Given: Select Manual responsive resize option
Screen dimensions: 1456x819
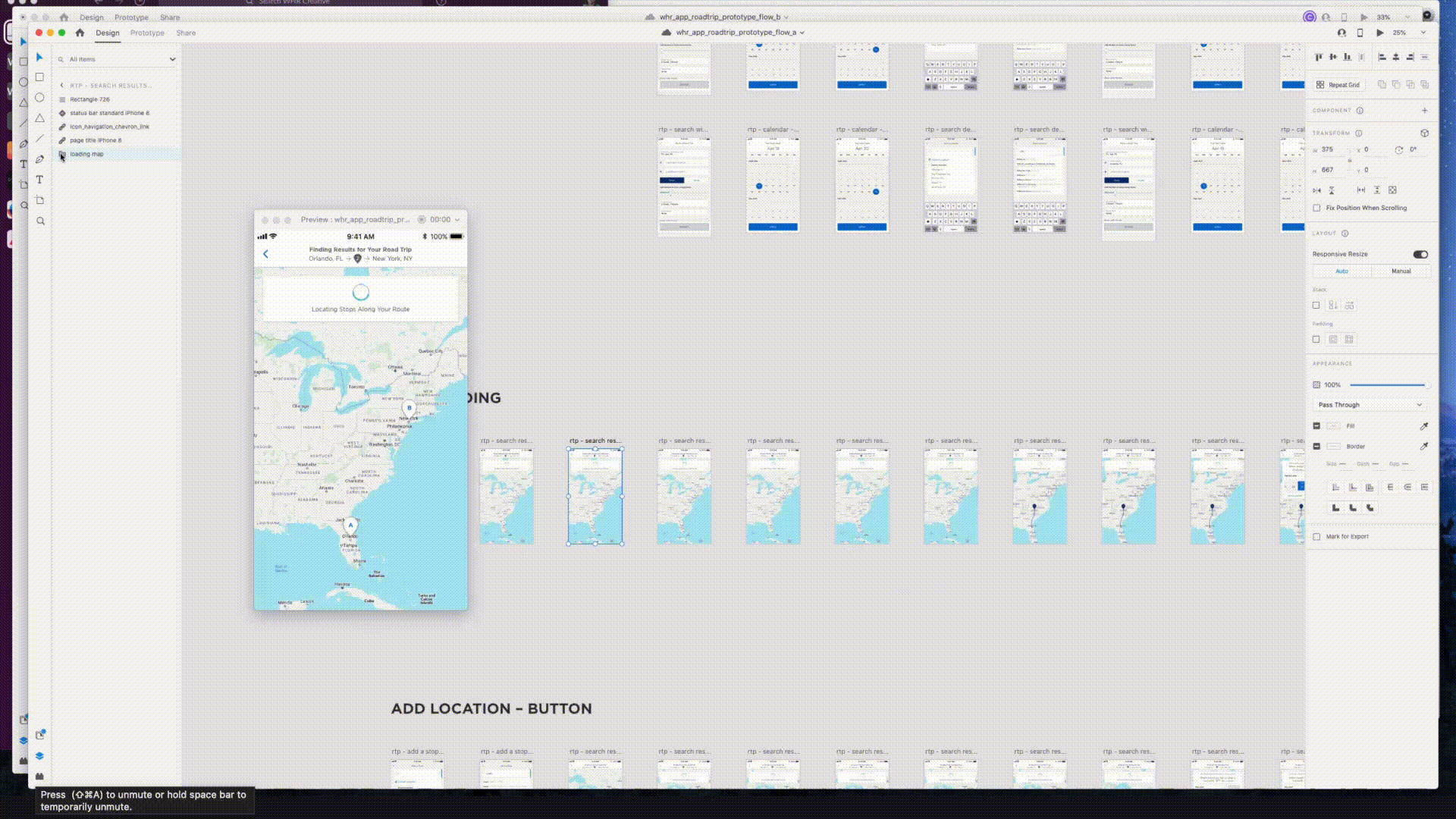Looking at the screenshot, I should pyautogui.click(x=1401, y=271).
